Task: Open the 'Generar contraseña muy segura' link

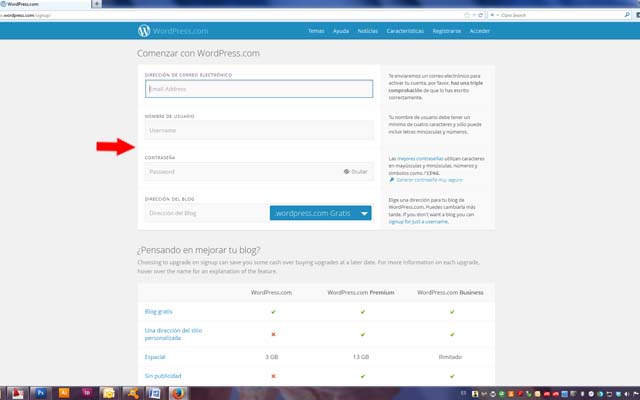Action: point(428,179)
